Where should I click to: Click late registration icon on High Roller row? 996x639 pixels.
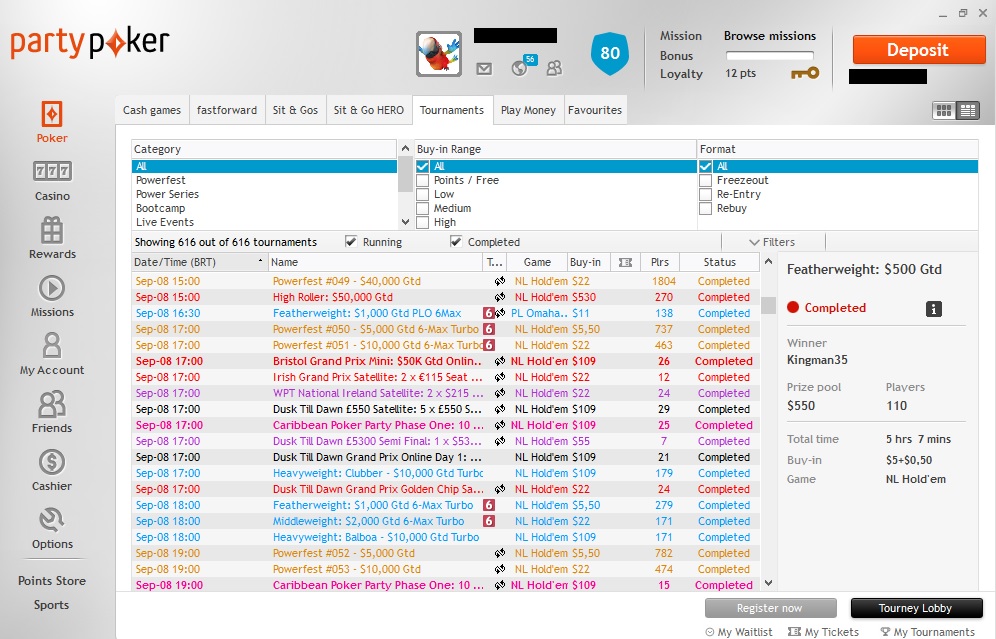(500, 297)
